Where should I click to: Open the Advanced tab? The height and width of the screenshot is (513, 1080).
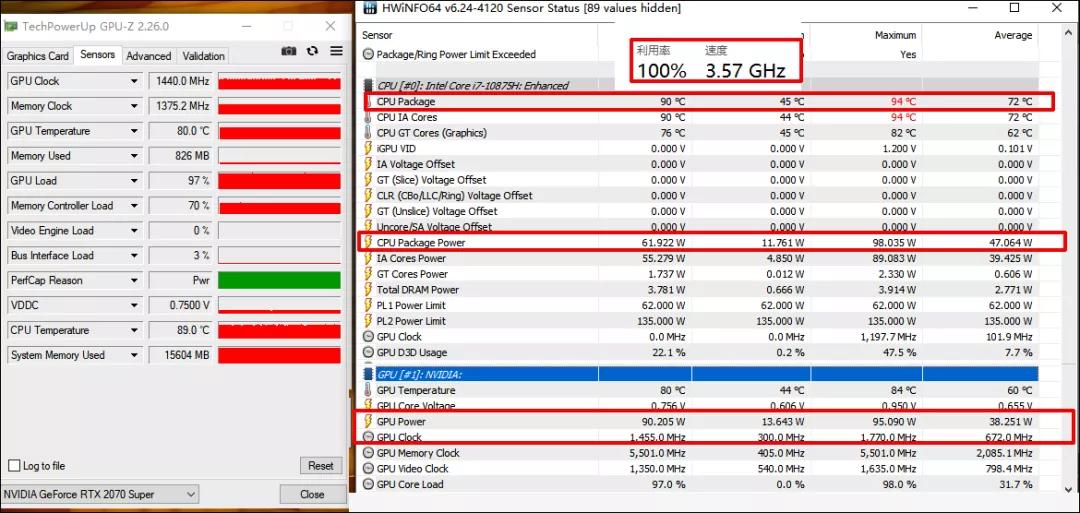pos(149,56)
